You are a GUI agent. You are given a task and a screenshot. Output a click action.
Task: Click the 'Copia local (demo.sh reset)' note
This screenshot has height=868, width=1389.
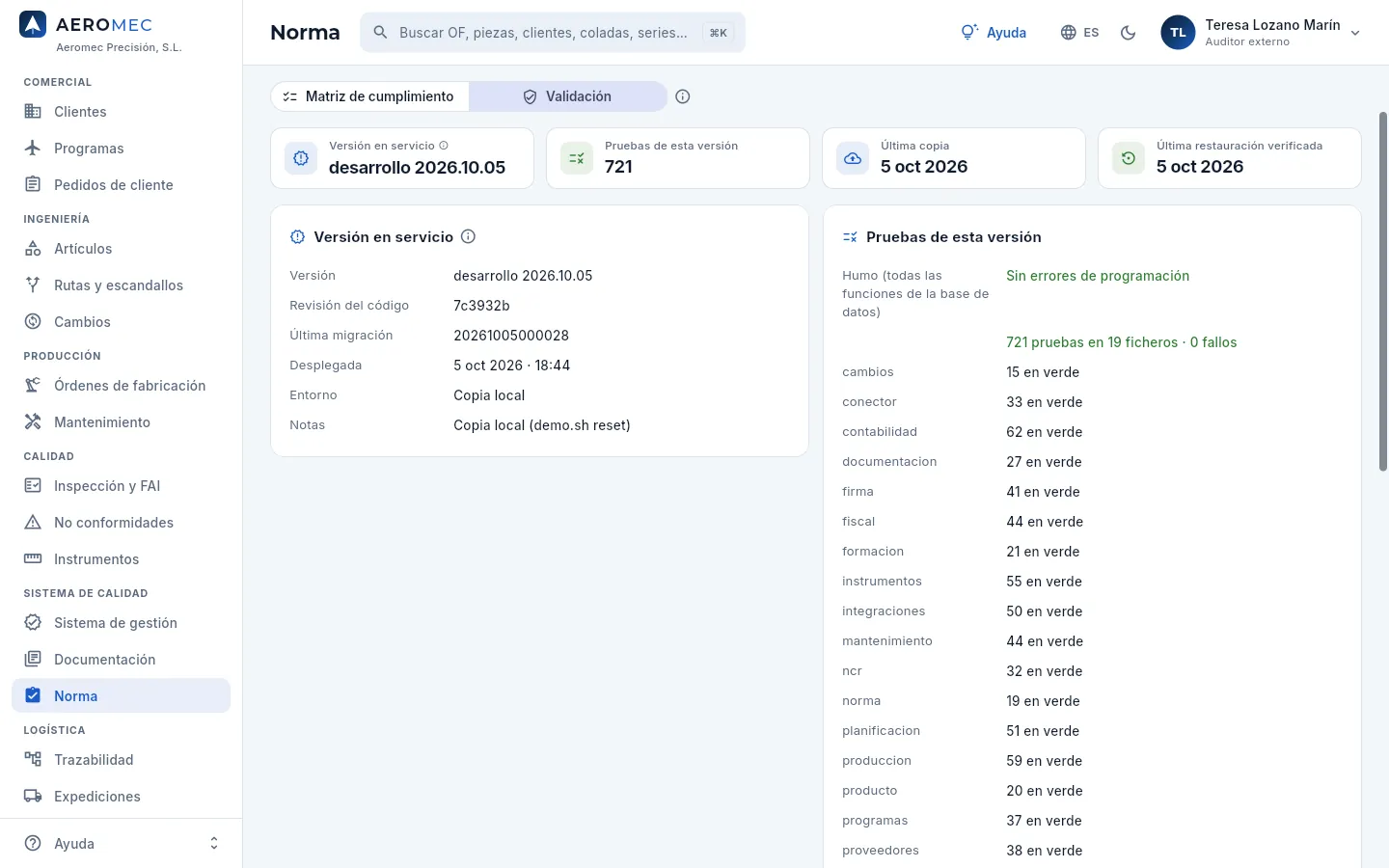(542, 425)
